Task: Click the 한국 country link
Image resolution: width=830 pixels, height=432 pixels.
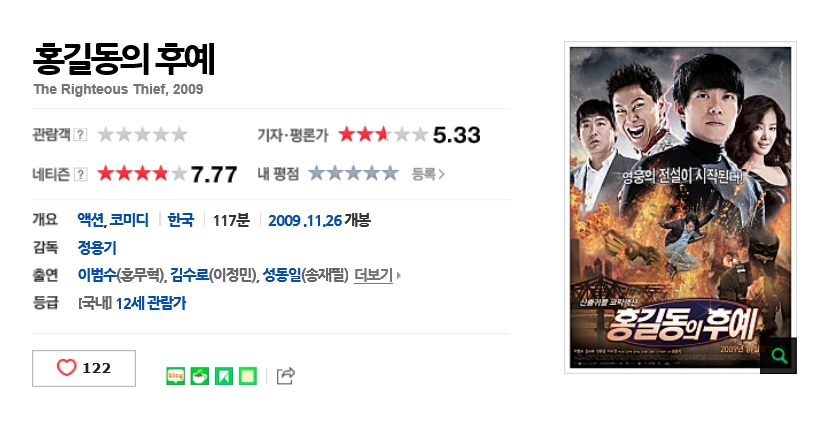Action: (x=181, y=220)
